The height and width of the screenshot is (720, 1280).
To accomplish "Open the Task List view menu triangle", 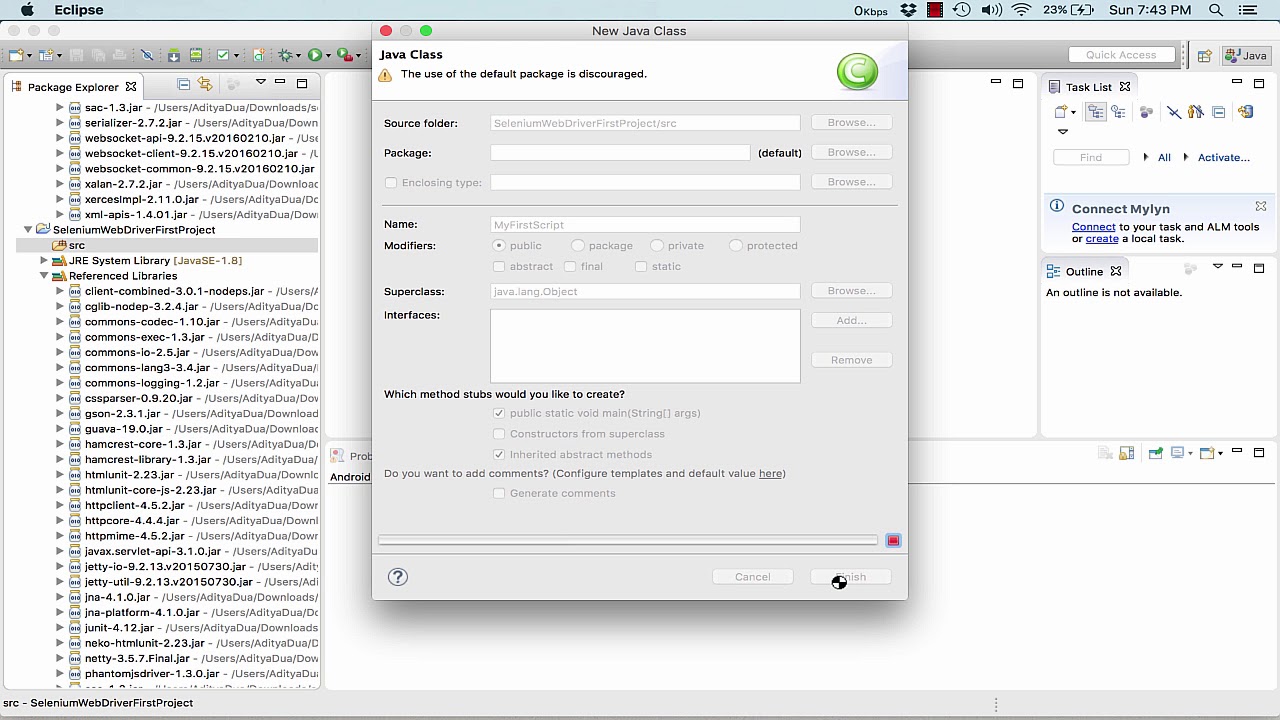I will pos(1063,132).
